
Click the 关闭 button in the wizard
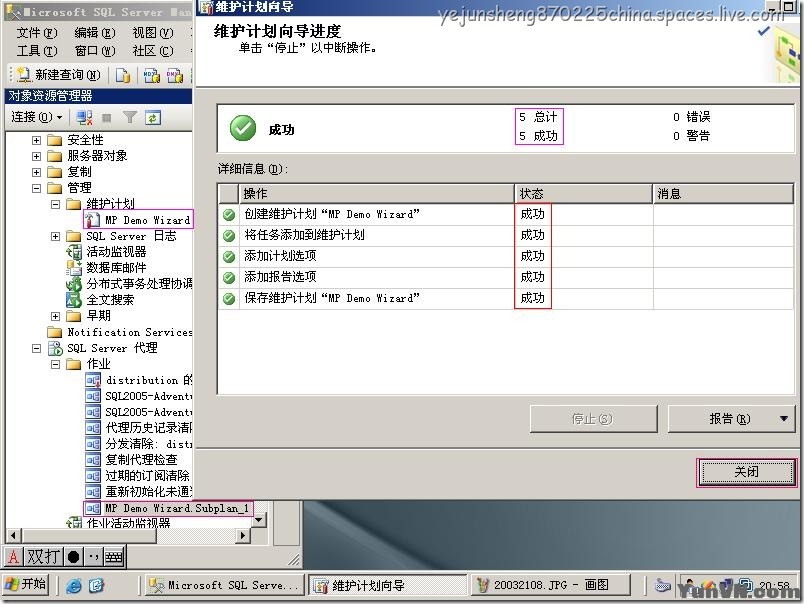747,472
